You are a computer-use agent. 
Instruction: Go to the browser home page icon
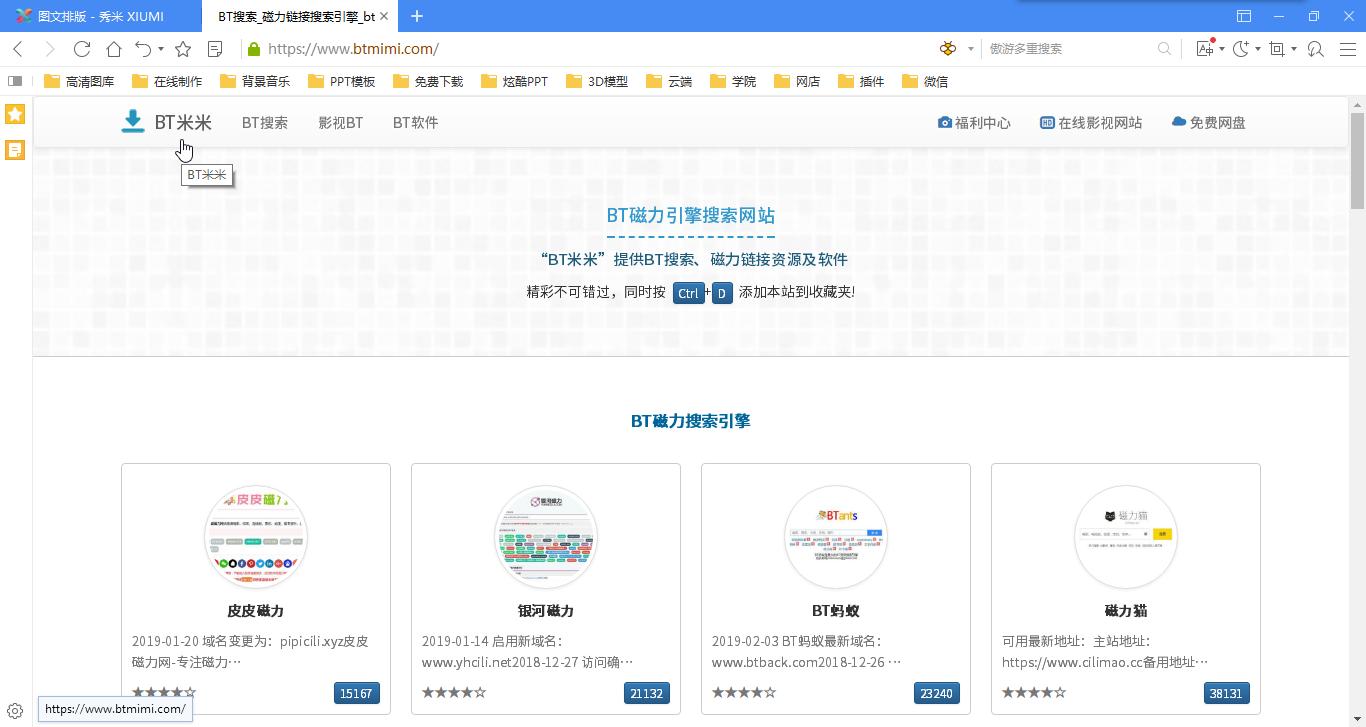click(113, 49)
